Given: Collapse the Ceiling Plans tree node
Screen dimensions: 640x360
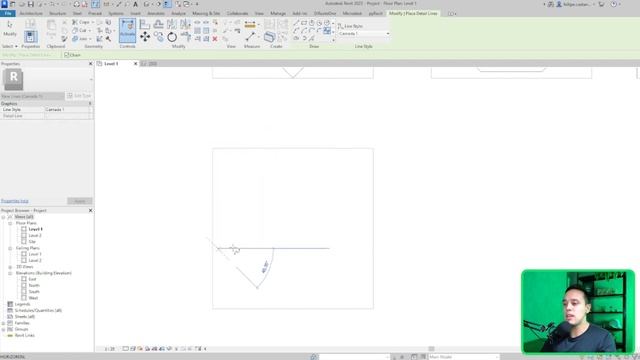Looking at the screenshot, I should (x=10, y=248).
